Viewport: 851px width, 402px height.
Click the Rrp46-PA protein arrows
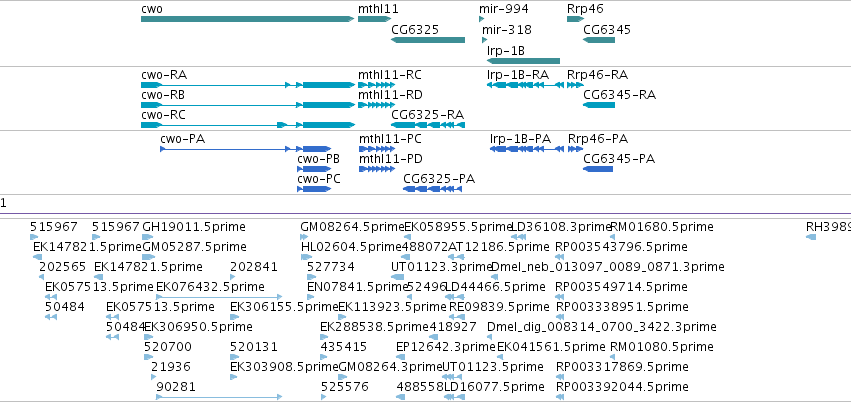click(575, 149)
